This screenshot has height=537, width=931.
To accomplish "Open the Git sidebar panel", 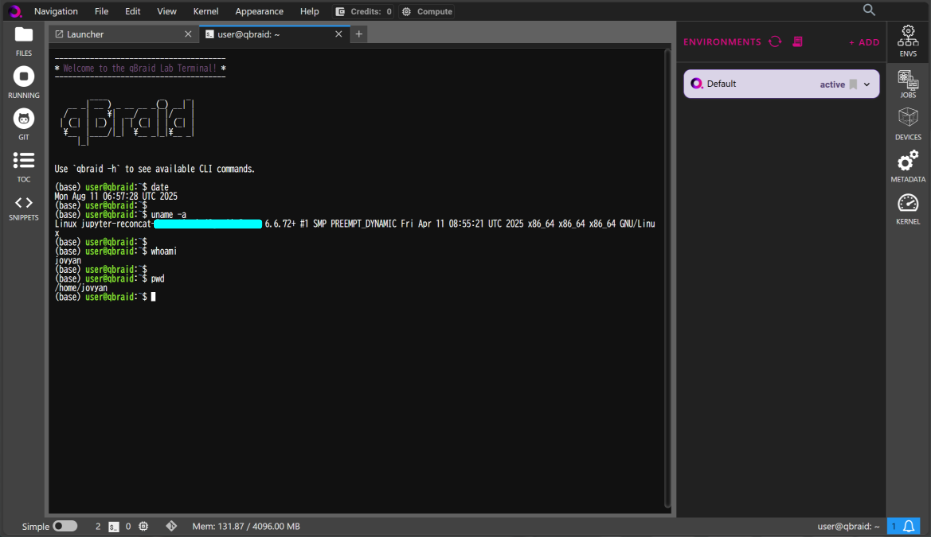I will coord(24,125).
